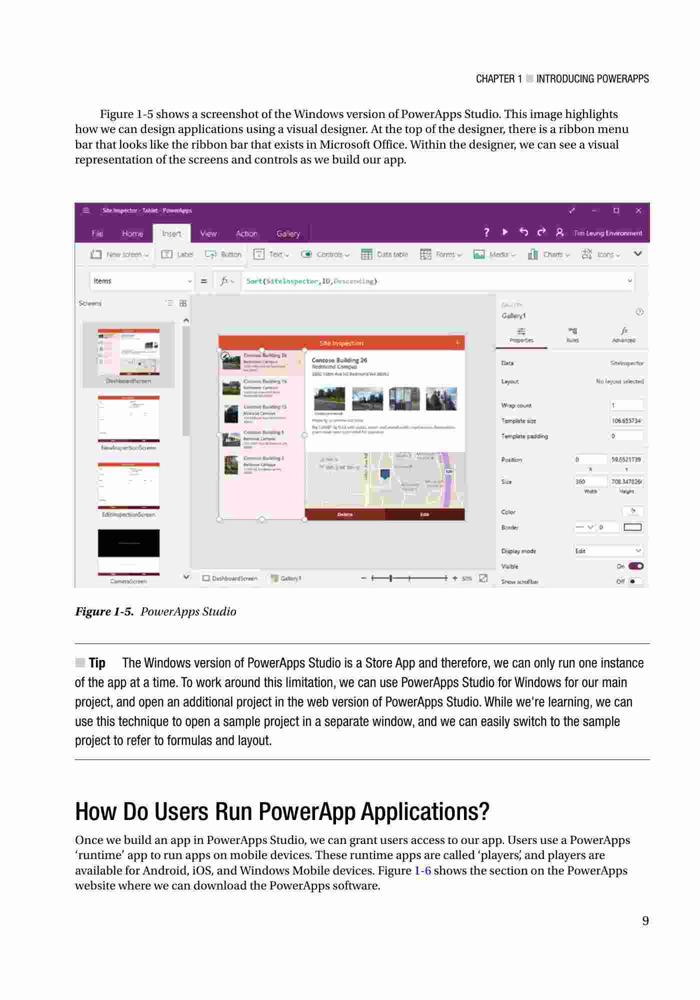Switch to the Insert tab
Image resolution: width=700 pixels, height=1000 pixels.
(x=171, y=233)
